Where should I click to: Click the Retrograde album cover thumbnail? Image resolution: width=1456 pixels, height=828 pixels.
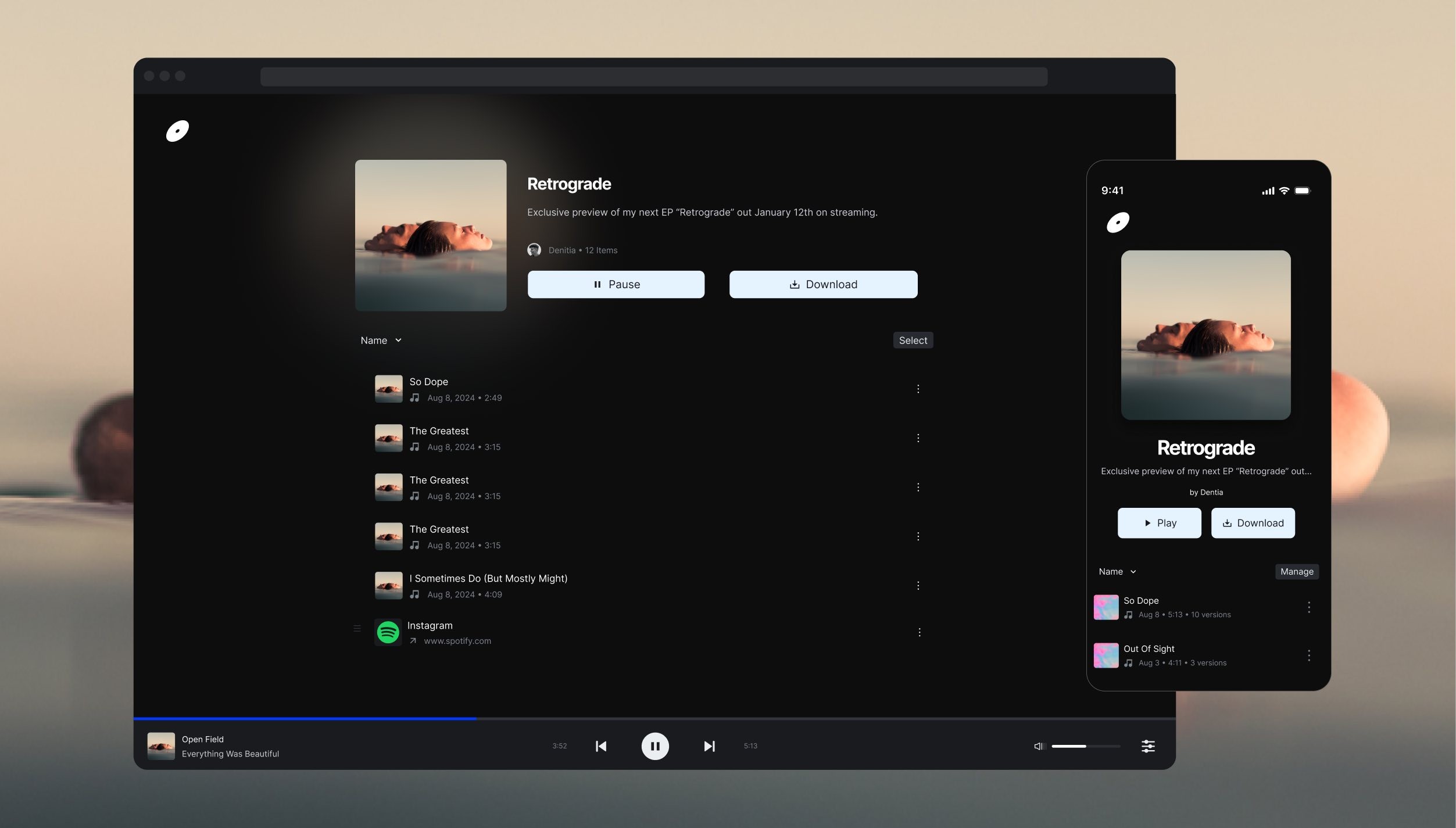tap(431, 235)
